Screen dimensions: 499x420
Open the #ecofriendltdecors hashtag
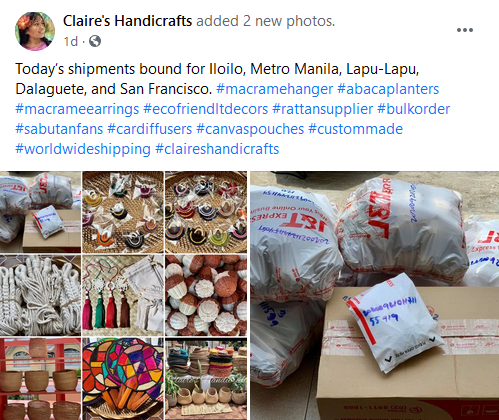click(206, 109)
